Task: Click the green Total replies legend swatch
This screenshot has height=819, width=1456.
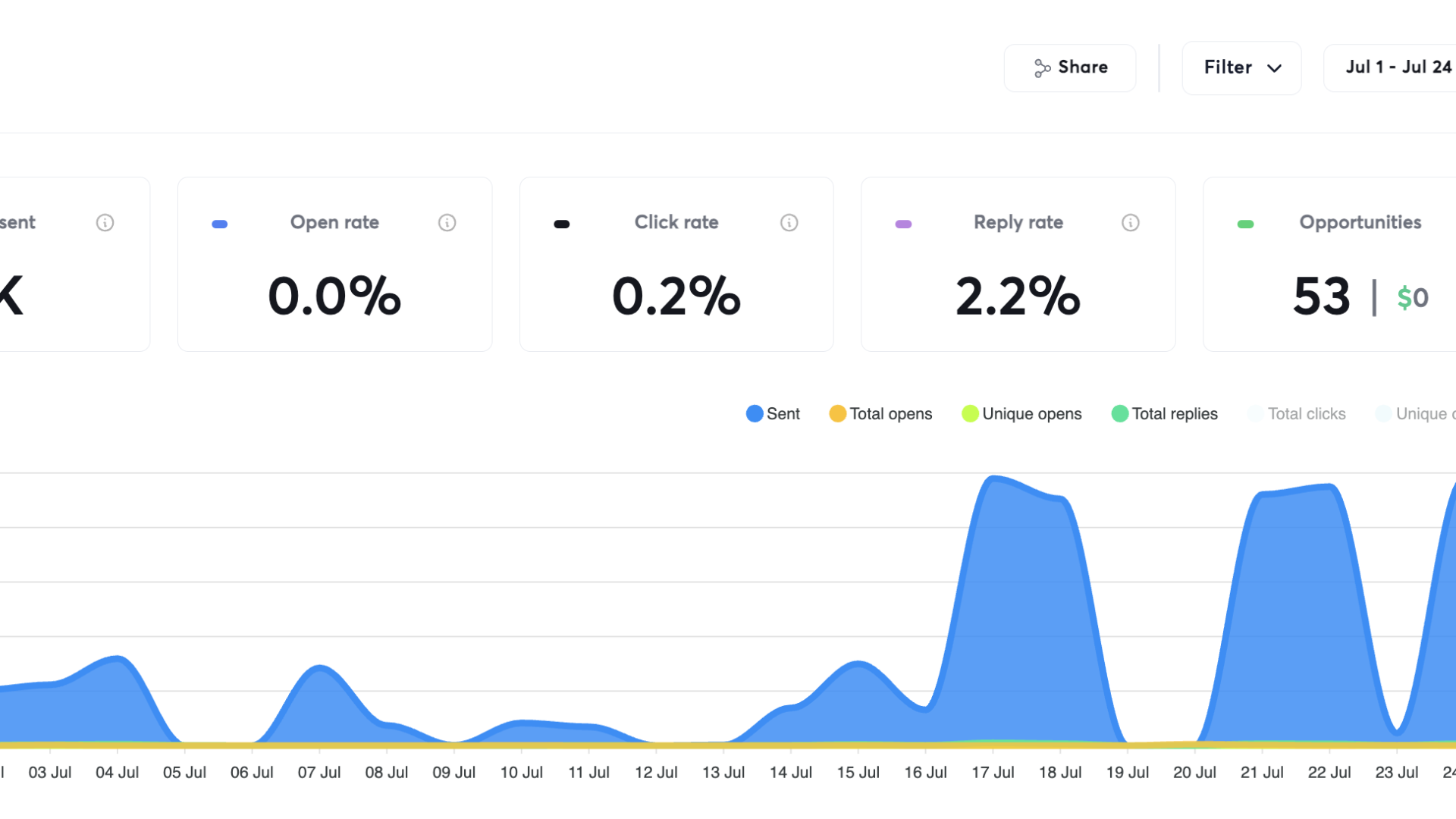Action: pyautogui.click(x=1119, y=413)
